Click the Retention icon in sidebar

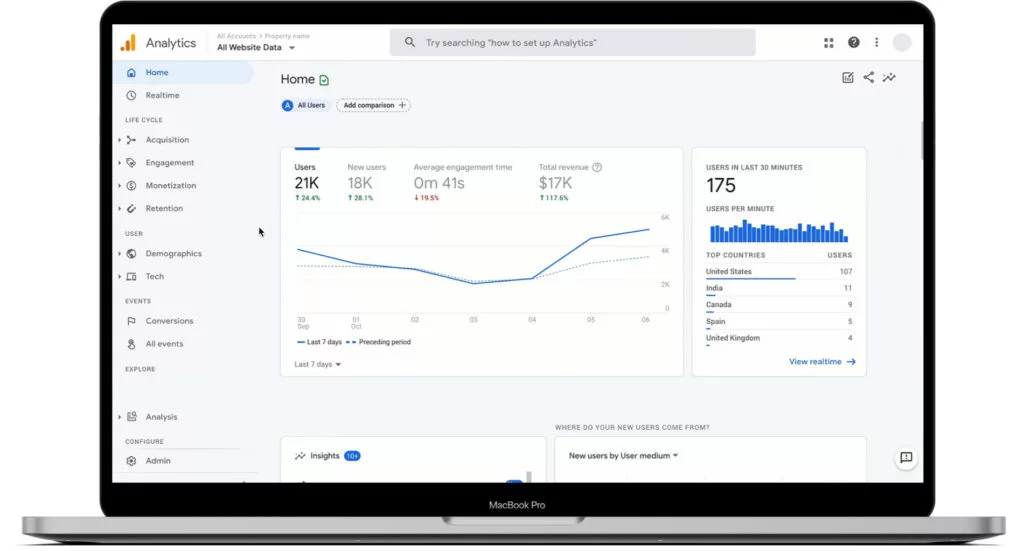click(131, 208)
